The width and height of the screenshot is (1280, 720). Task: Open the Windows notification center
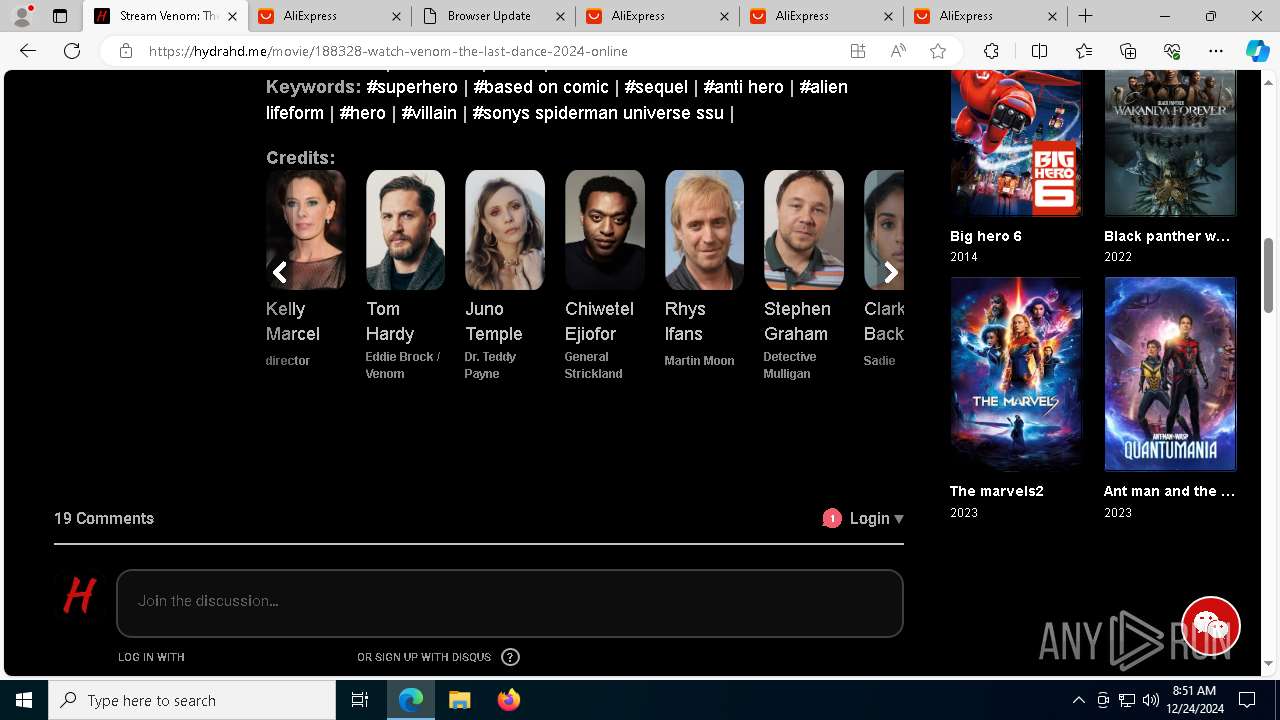click(x=1247, y=700)
